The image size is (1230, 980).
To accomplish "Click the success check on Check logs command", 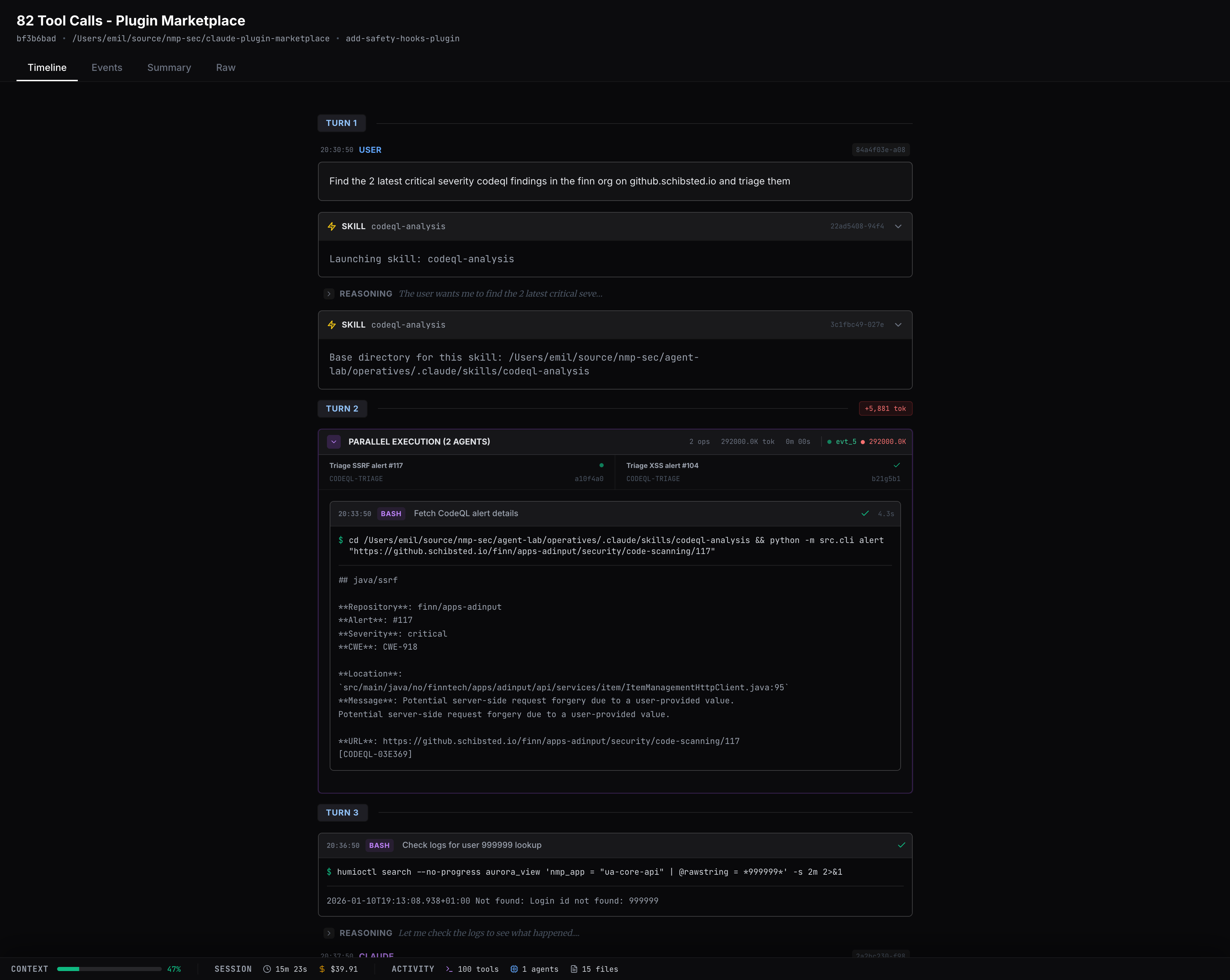I will click(x=901, y=845).
